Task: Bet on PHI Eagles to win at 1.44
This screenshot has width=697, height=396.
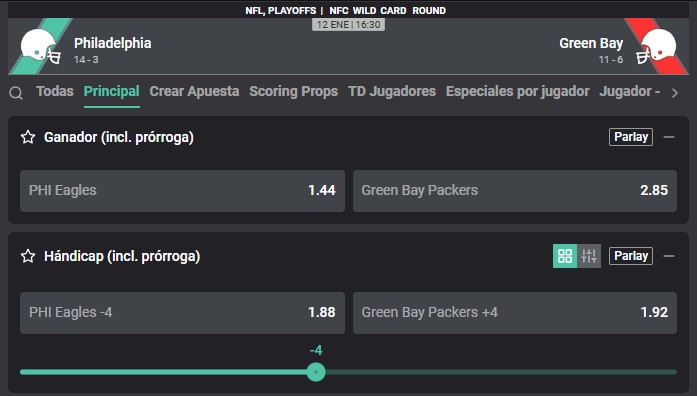Action: coord(182,191)
